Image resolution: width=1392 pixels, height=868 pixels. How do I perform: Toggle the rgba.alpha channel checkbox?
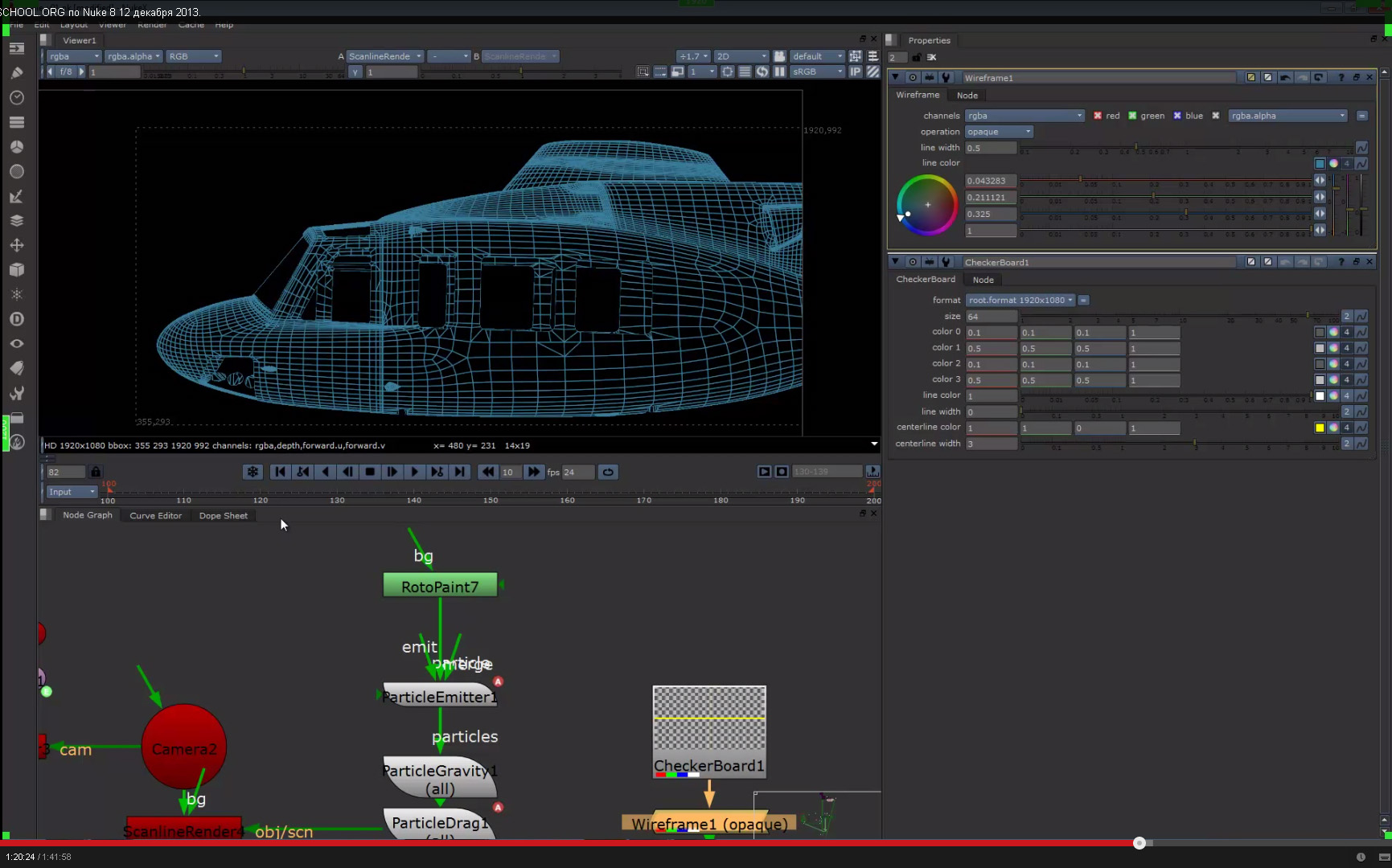(x=1216, y=116)
